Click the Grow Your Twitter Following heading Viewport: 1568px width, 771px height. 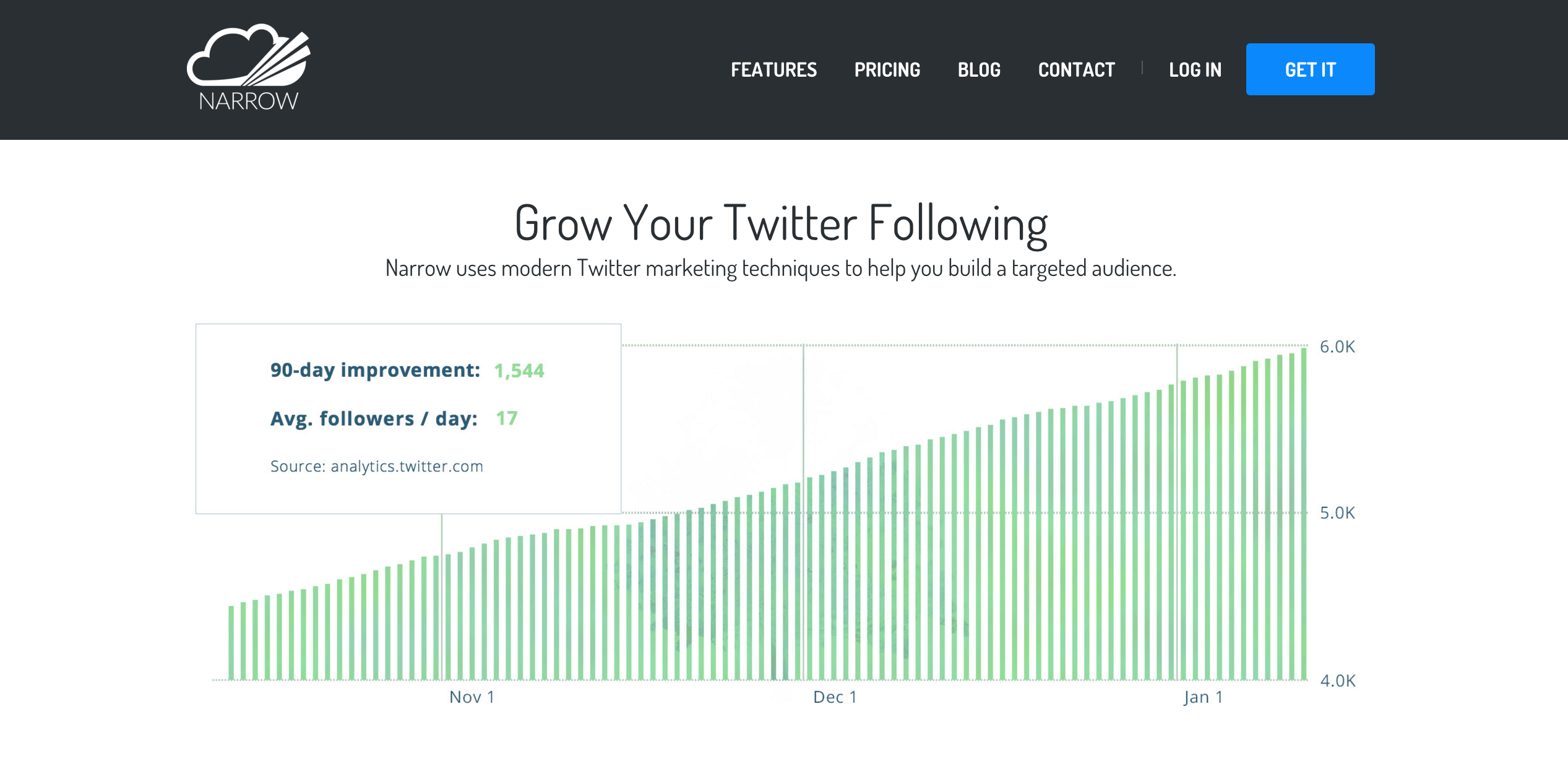pos(781,223)
